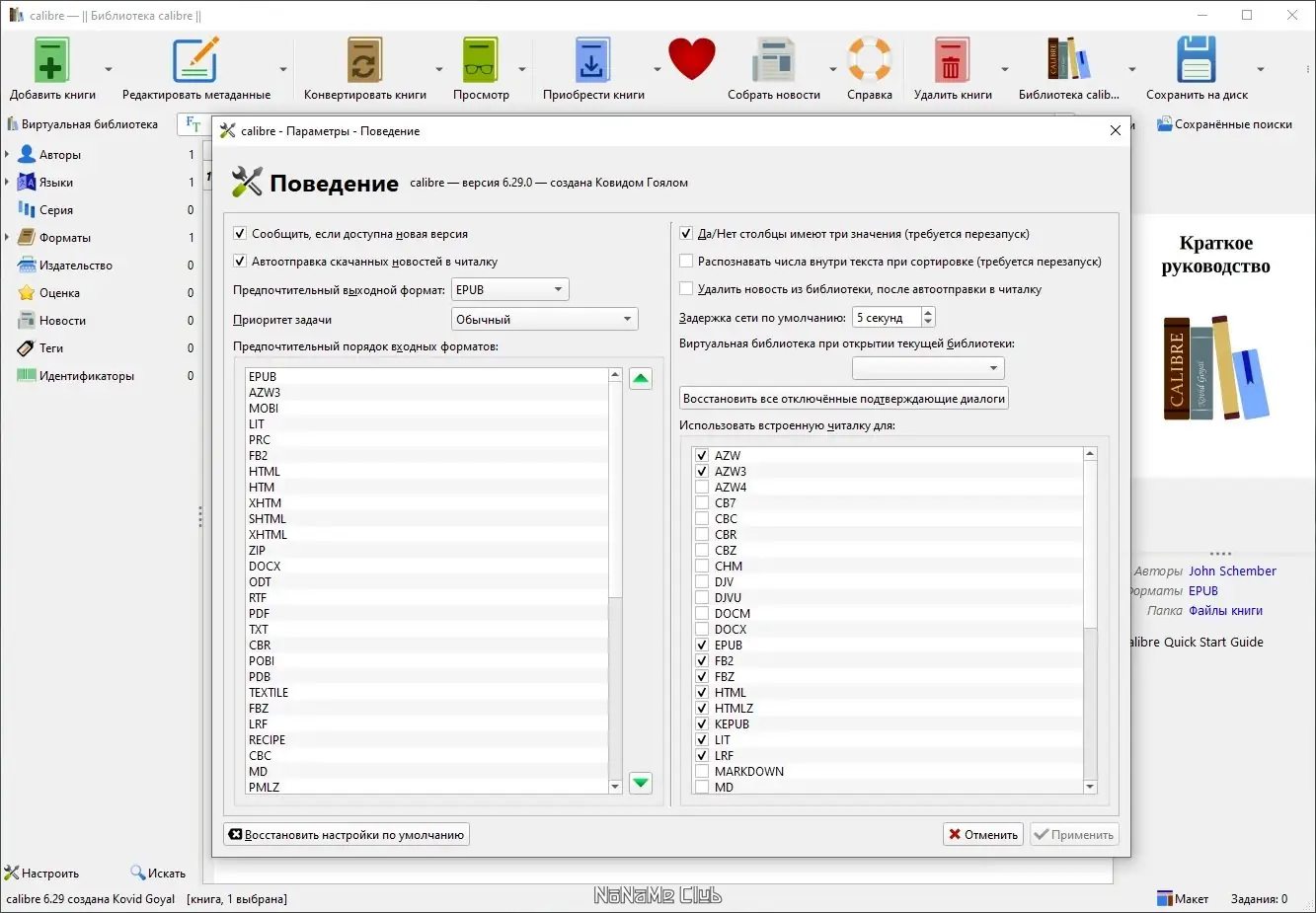Viewport: 1316px width, 913px height.
Task: Click the green Add books icon
Action: (52, 60)
